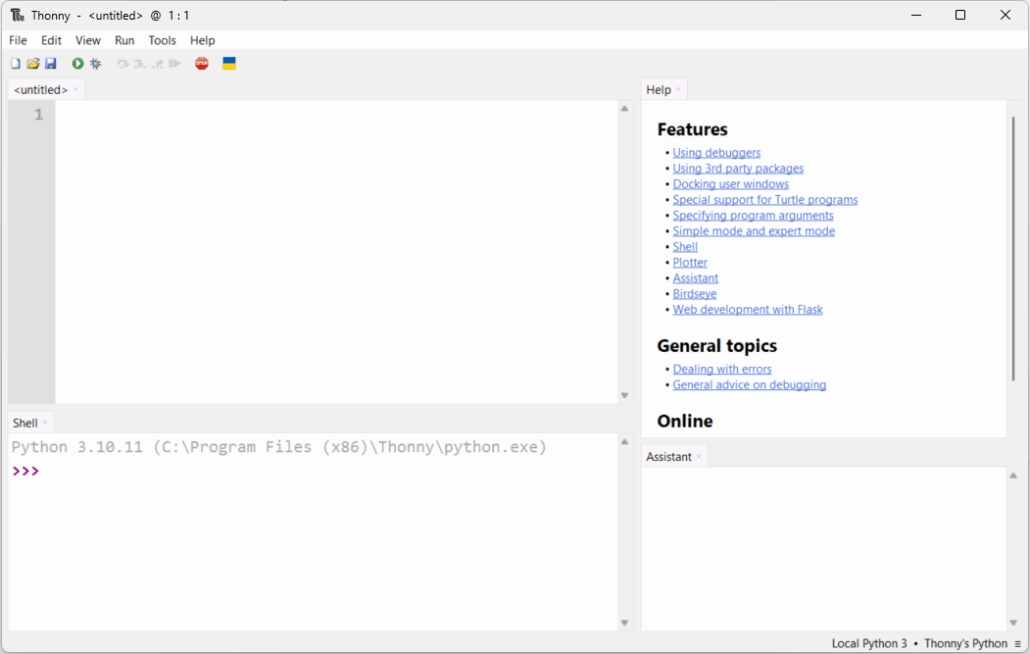Open the Run menu
Screen dimensions: 1030x654
(x=124, y=40)
